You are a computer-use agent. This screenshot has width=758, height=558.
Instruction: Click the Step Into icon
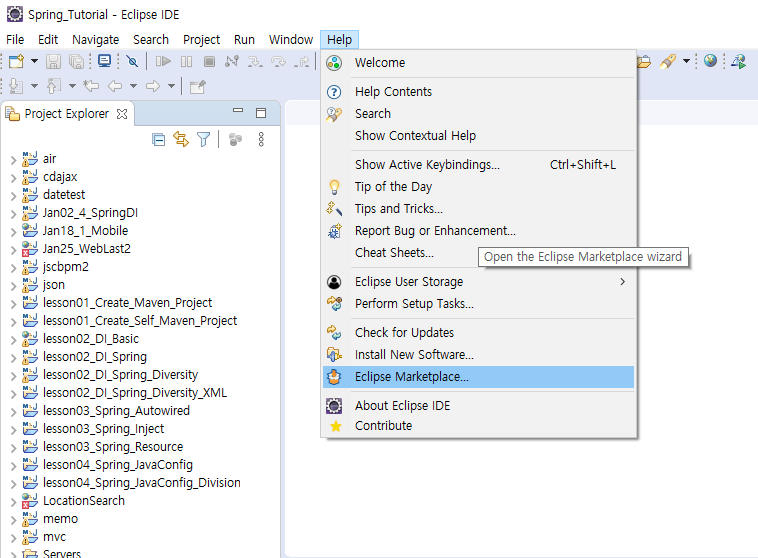(255, 61)
